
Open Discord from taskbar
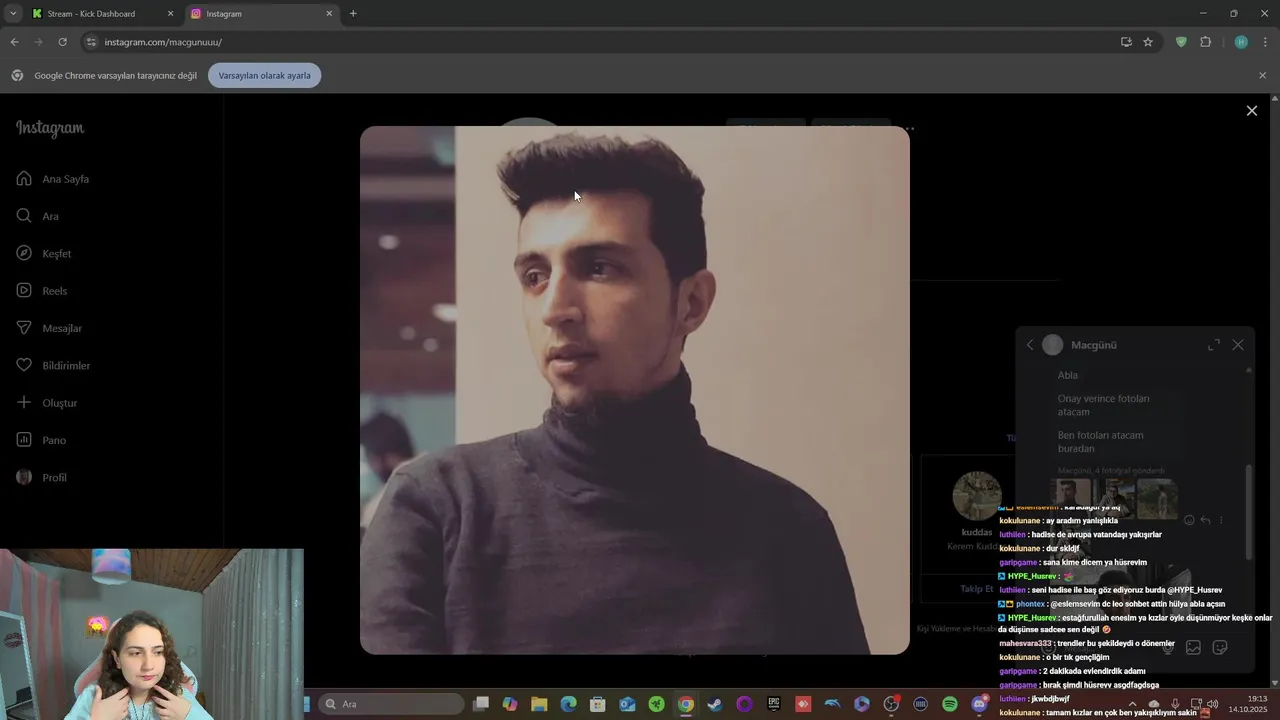[x=979, y=704]
